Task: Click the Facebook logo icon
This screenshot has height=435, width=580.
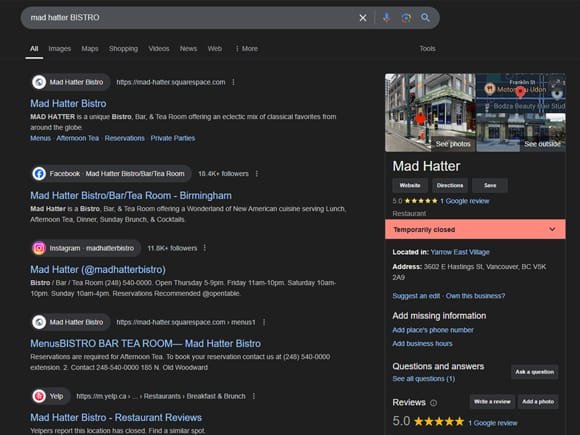Action: [39, 174]
